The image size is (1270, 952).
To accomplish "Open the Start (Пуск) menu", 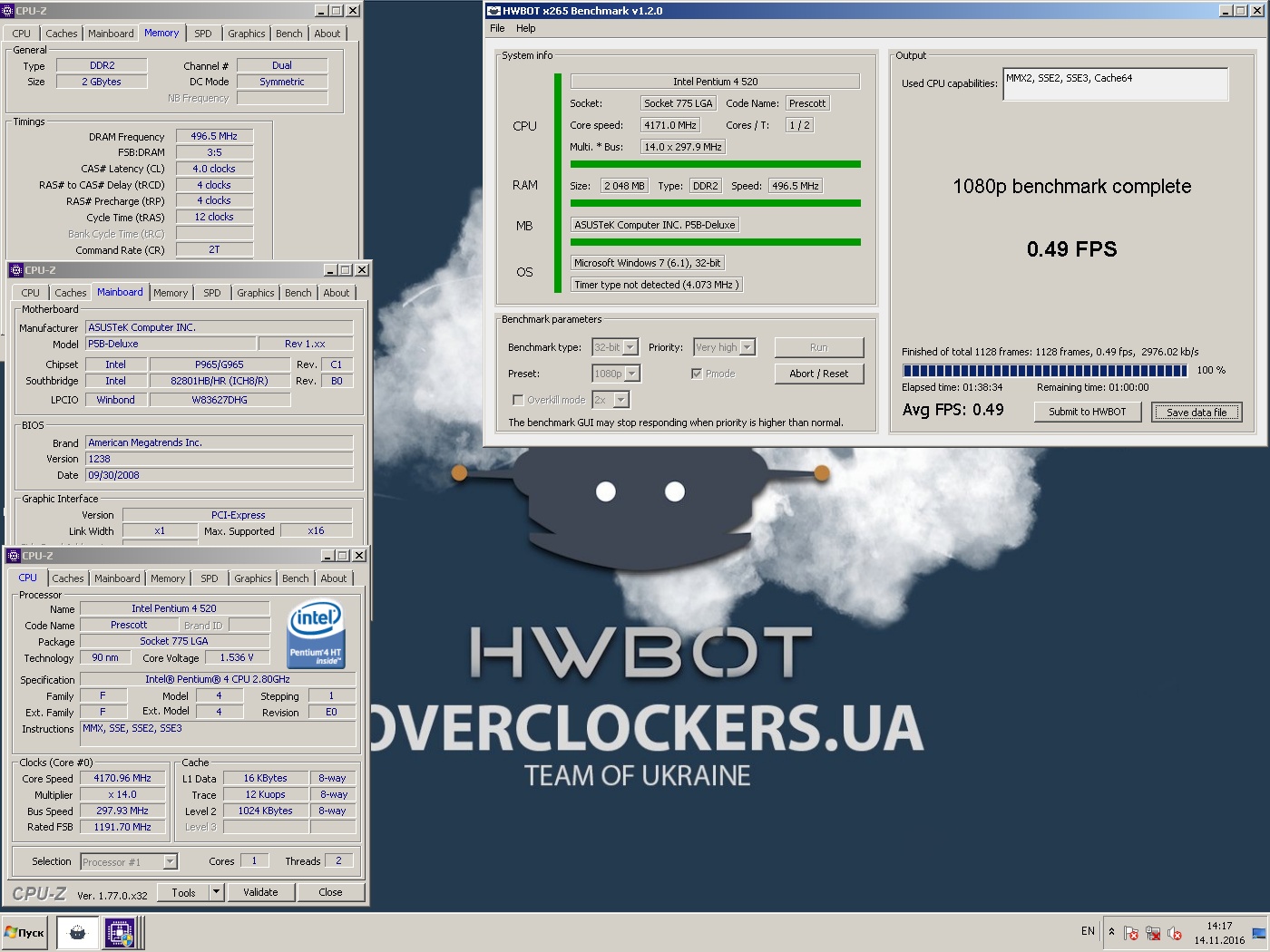I will click(x=25, y=932).
